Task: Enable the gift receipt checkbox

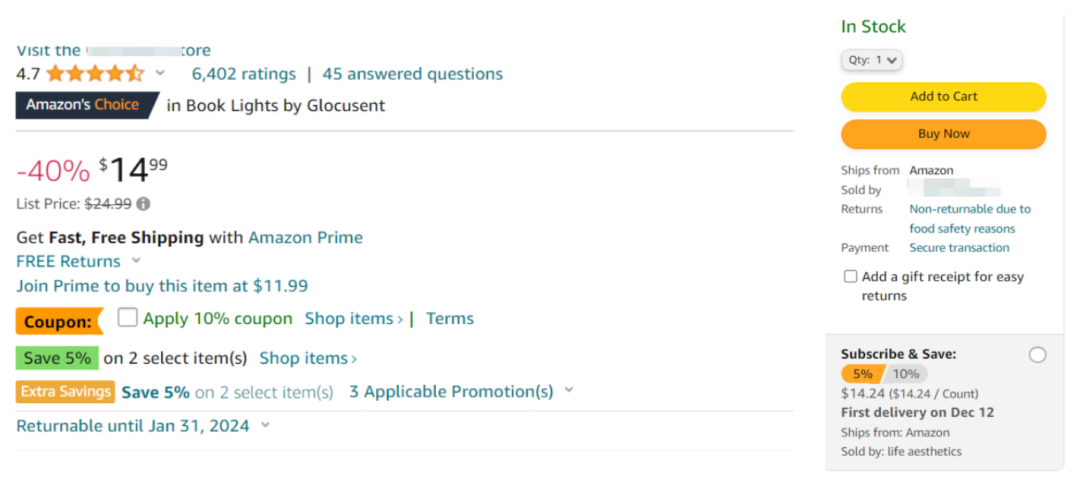Action: [851, 276]
